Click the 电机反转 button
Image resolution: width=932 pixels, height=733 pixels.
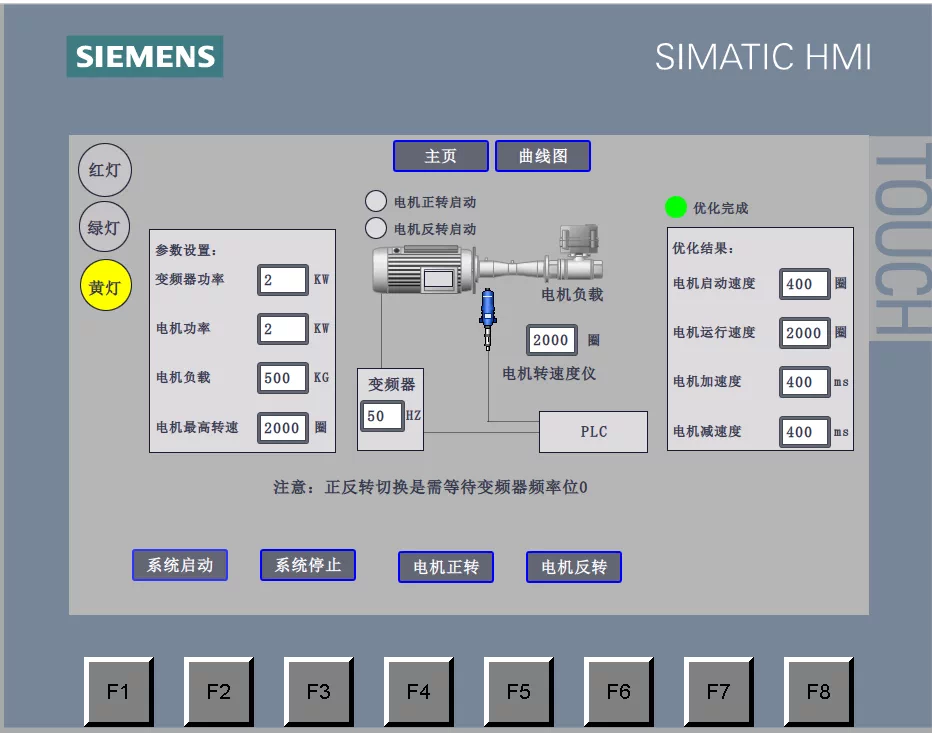tap(573, 566)
